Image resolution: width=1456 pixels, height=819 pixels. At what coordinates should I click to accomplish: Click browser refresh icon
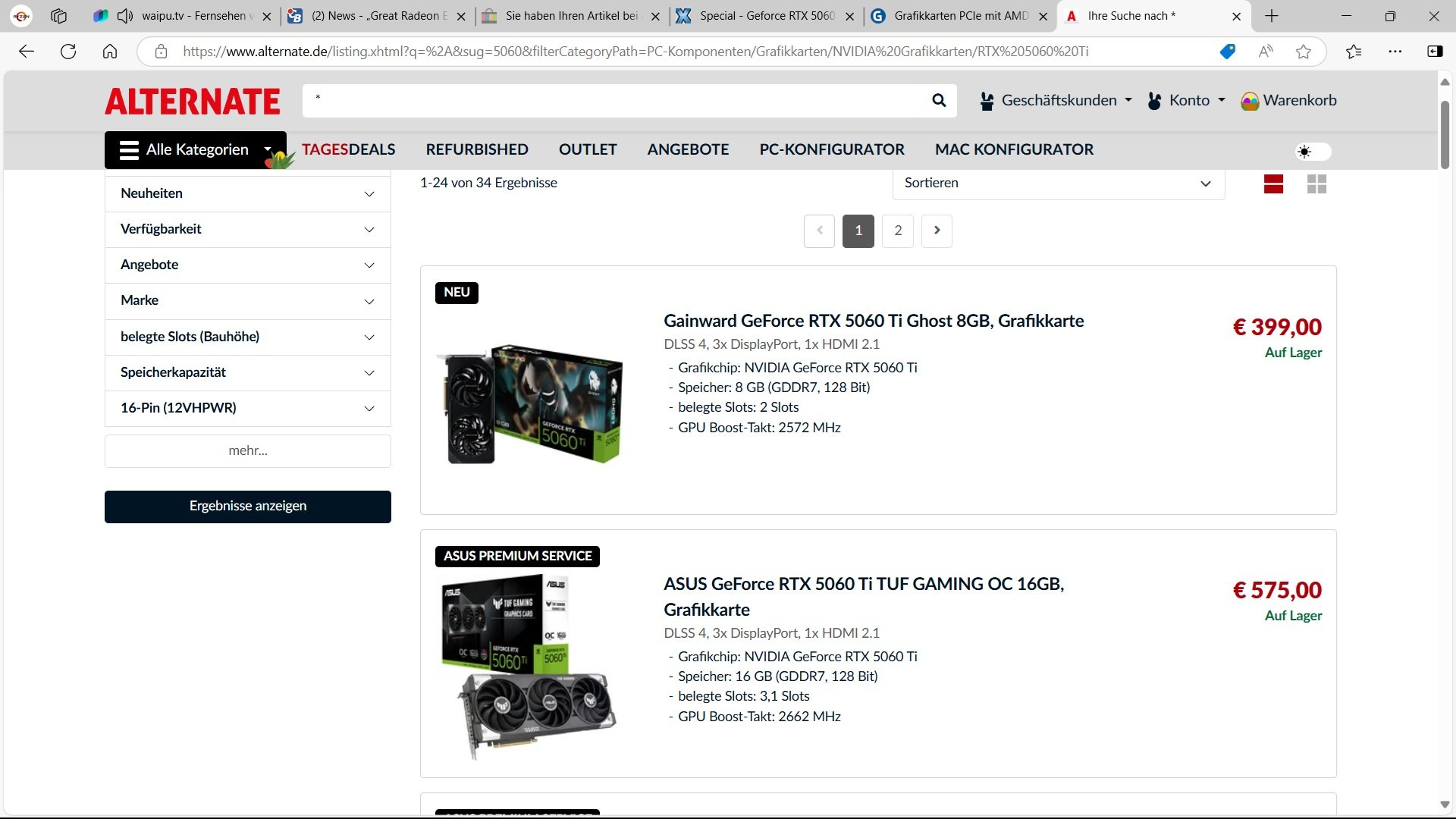coord(68,52)
